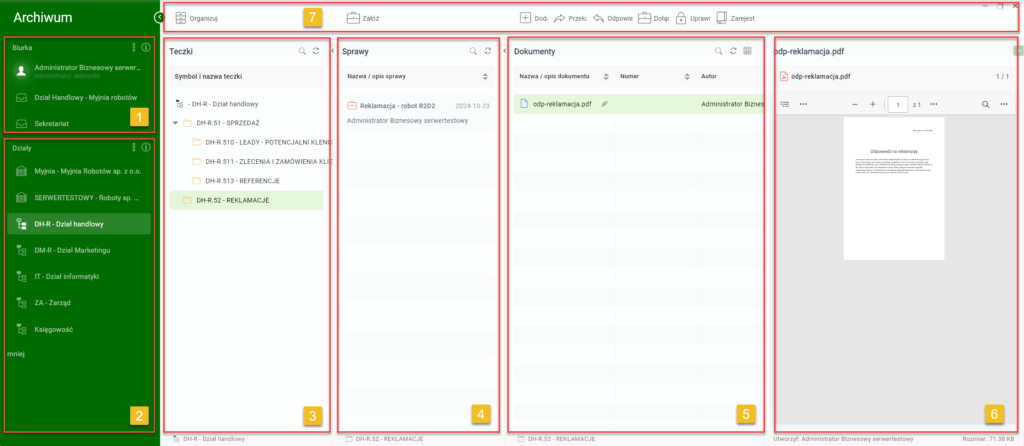The image size is (1024, 446).
Task: Select odp-reklamacja.pdf row in Dokumenty list
Action: pos(638,103)
